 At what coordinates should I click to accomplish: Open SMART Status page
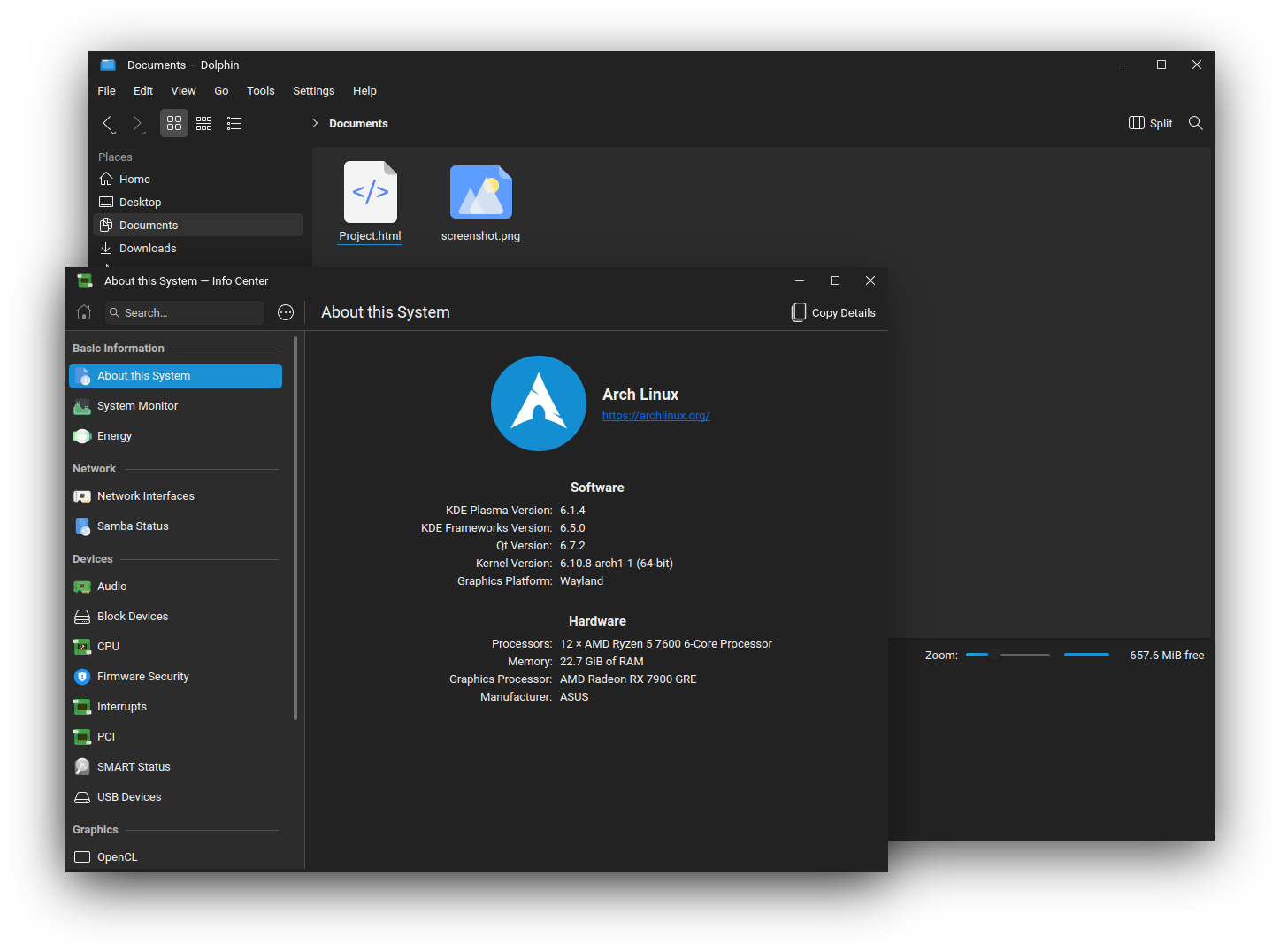point(134,767)
